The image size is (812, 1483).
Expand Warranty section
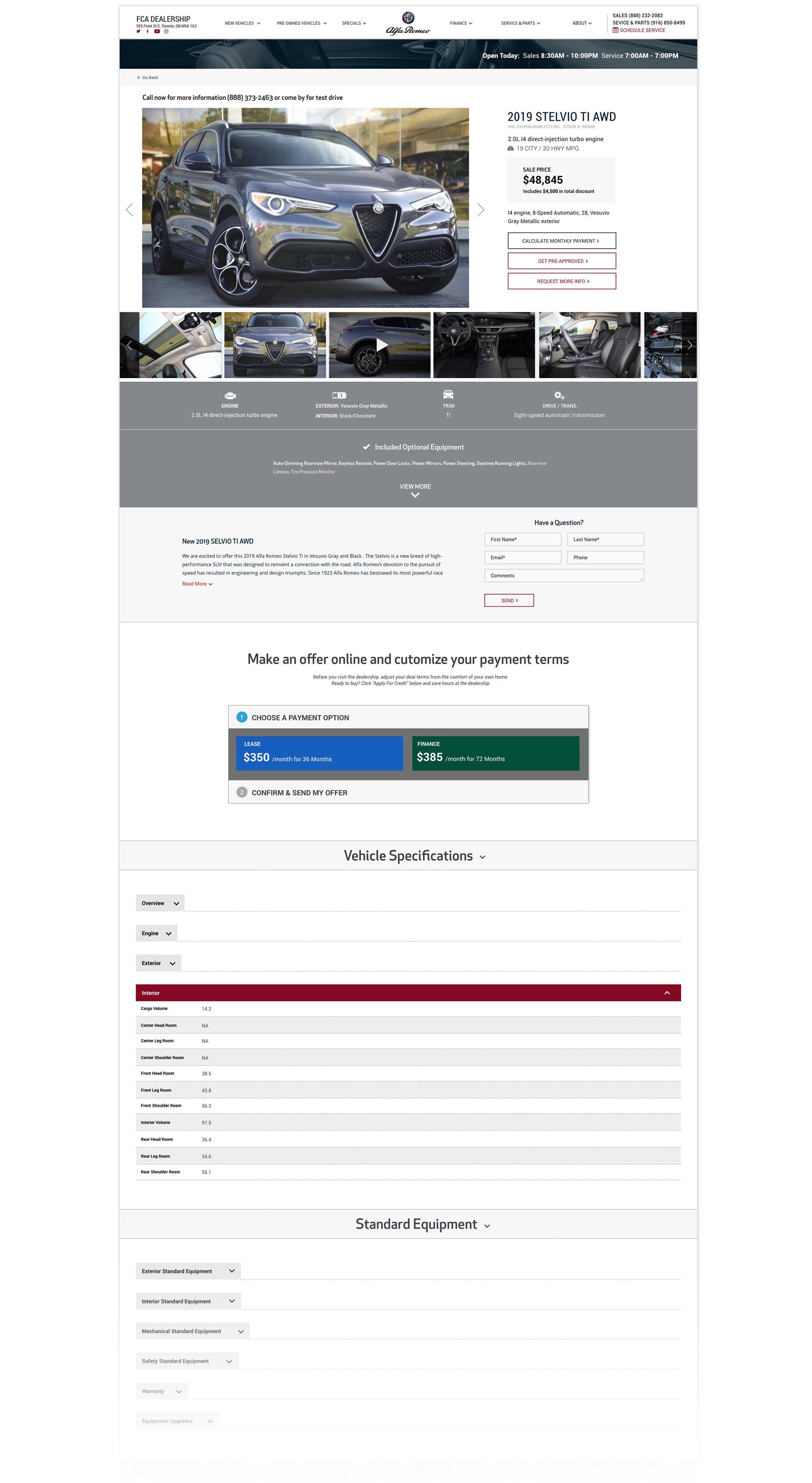point(162,1391)
